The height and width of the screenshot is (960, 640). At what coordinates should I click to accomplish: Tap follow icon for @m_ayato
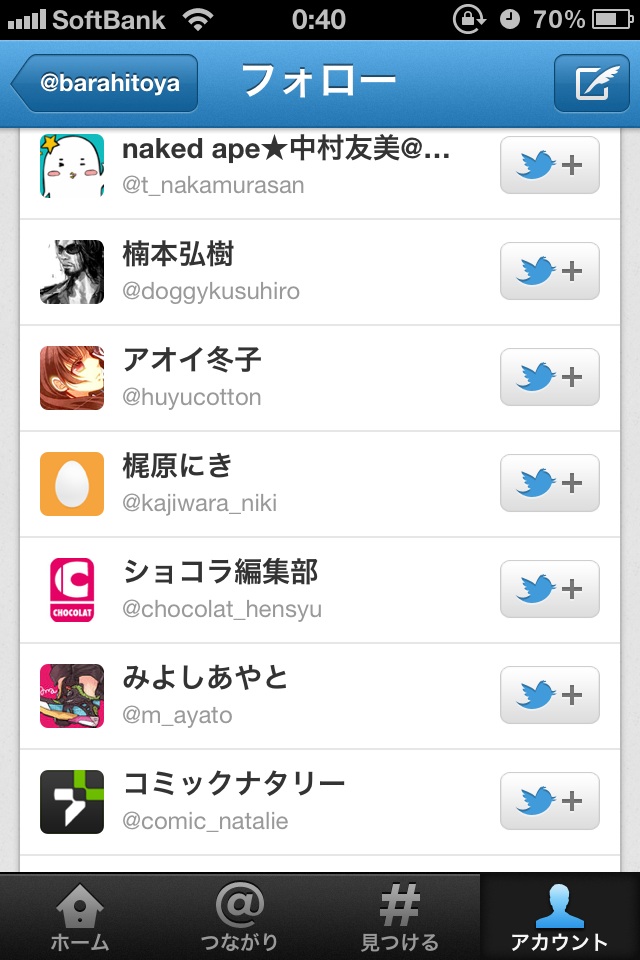click(x=549, y=695)
